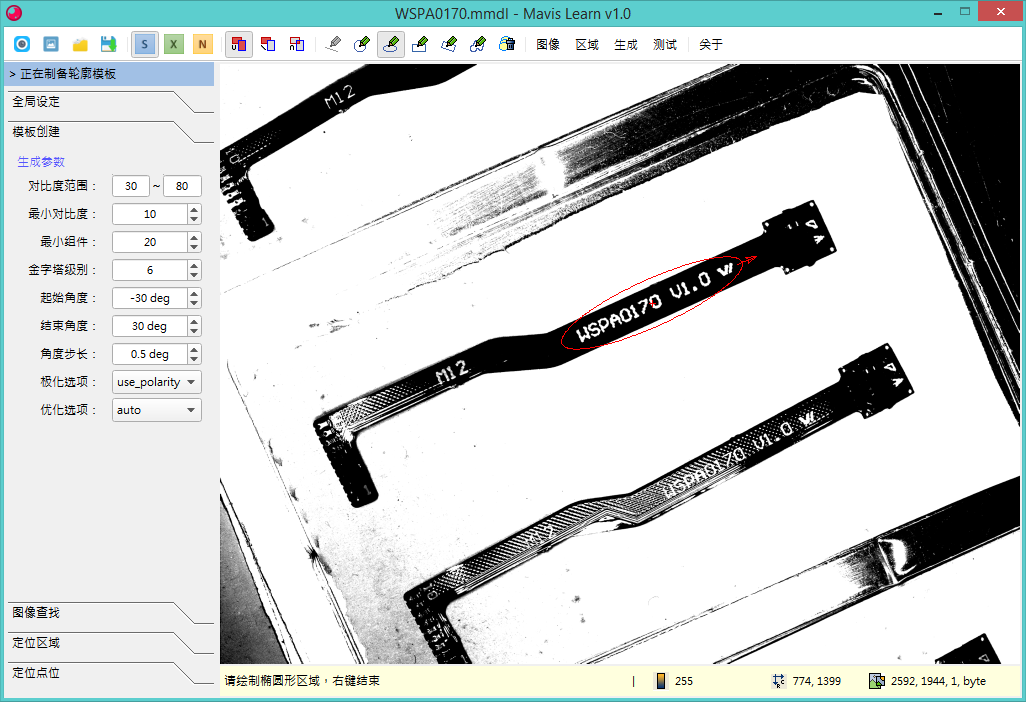
Task: Click the camera capture icon in toolbar
Action: 22,44
